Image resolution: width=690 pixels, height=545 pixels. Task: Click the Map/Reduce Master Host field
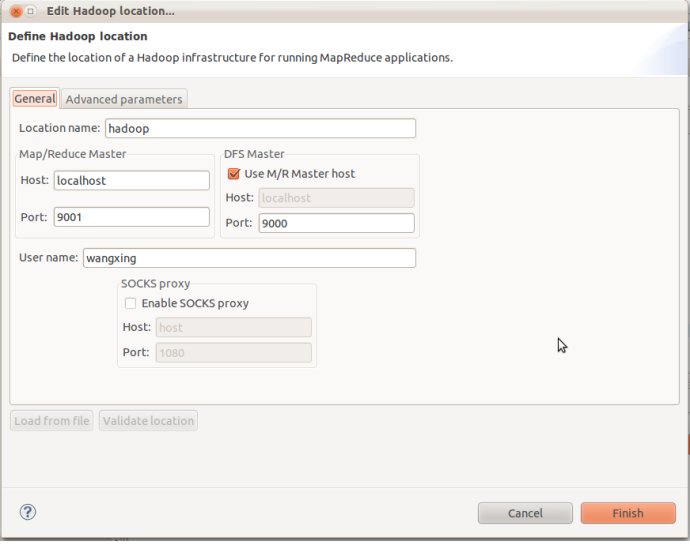tap(132, 180)
